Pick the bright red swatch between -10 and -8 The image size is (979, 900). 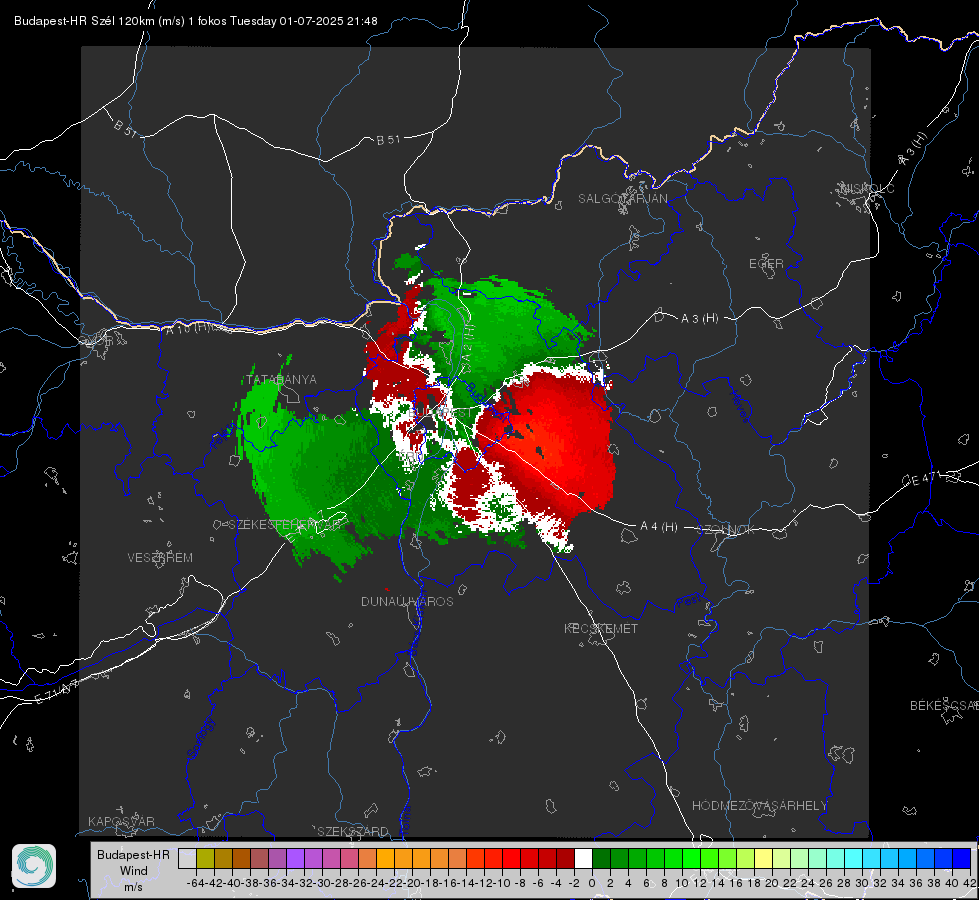click(511, 859)
